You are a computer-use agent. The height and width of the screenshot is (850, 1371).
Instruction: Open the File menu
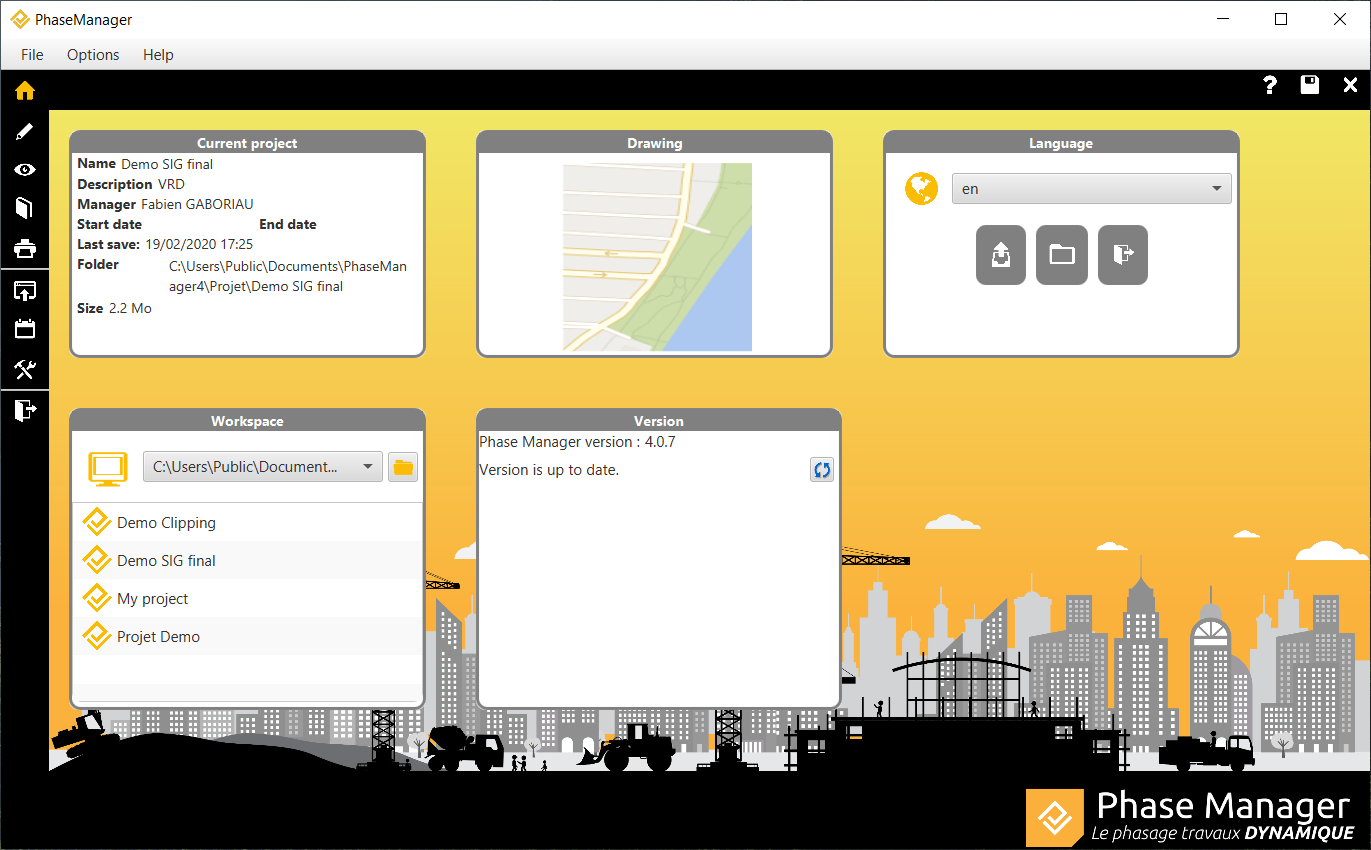click(x=32, y=55)
